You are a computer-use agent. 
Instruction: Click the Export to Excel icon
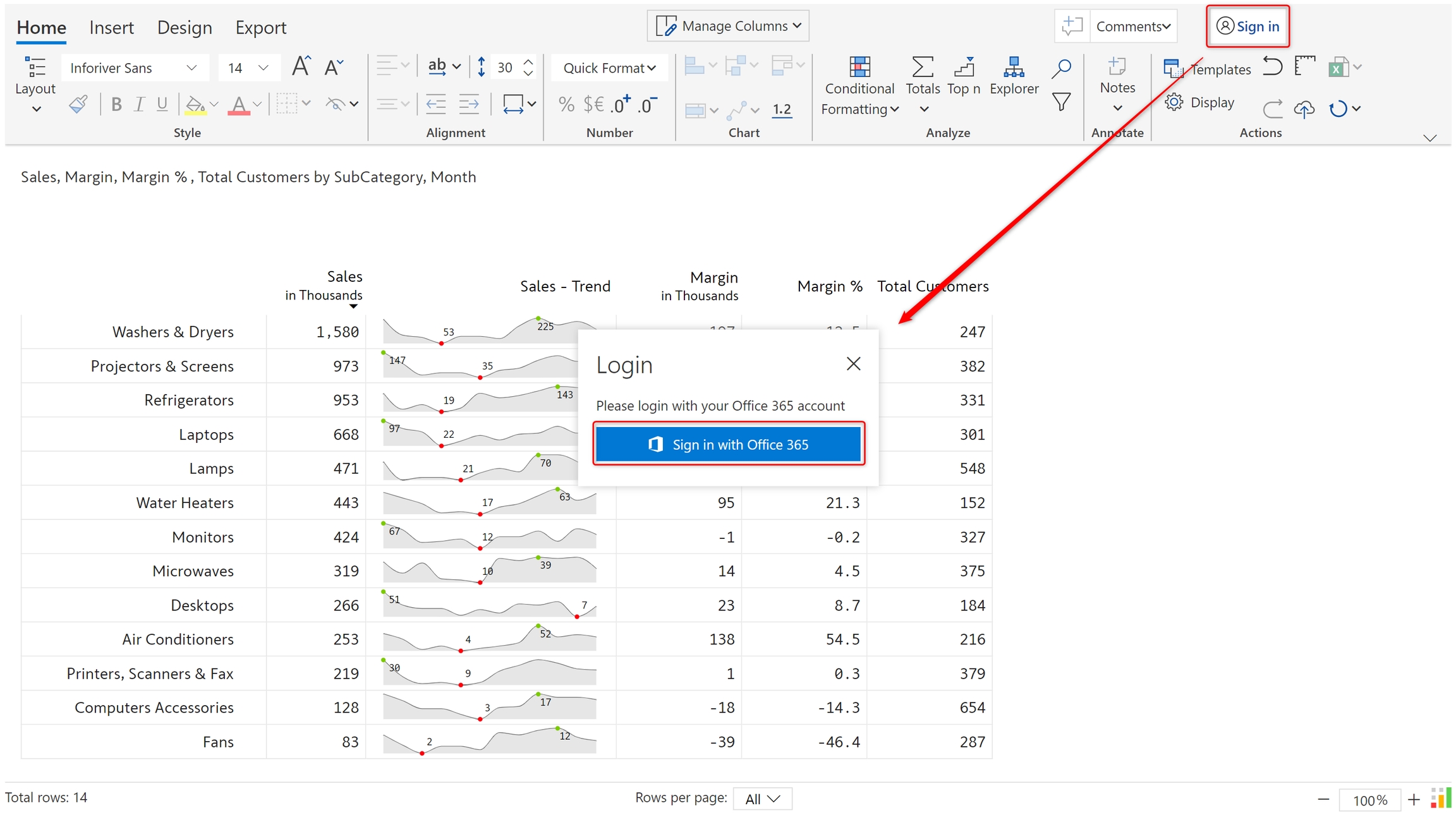pos(1337,68)
